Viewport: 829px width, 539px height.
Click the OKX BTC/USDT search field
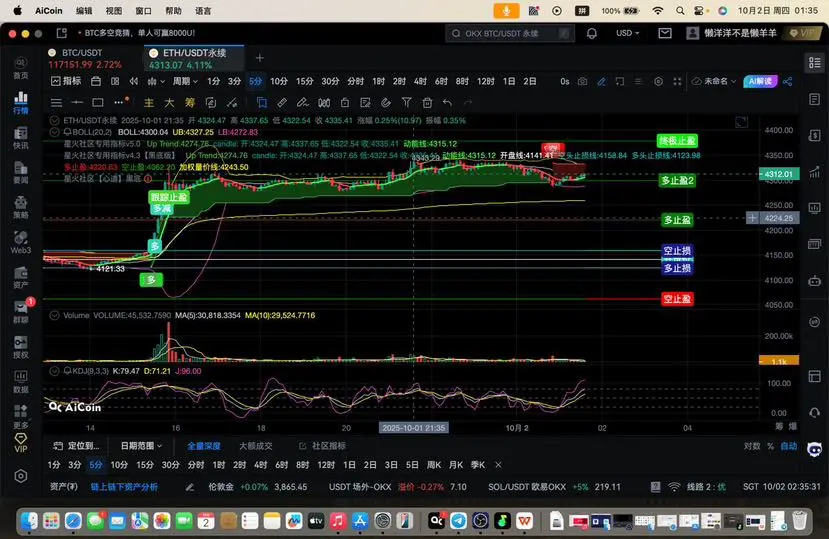510,33
